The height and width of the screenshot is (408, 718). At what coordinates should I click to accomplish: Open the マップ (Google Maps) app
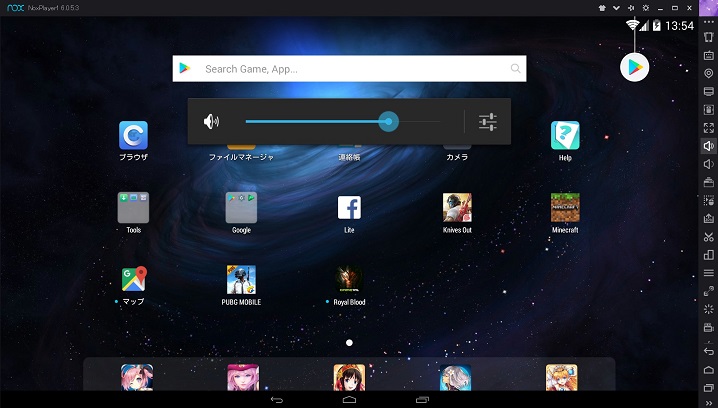tap(133, 279)
